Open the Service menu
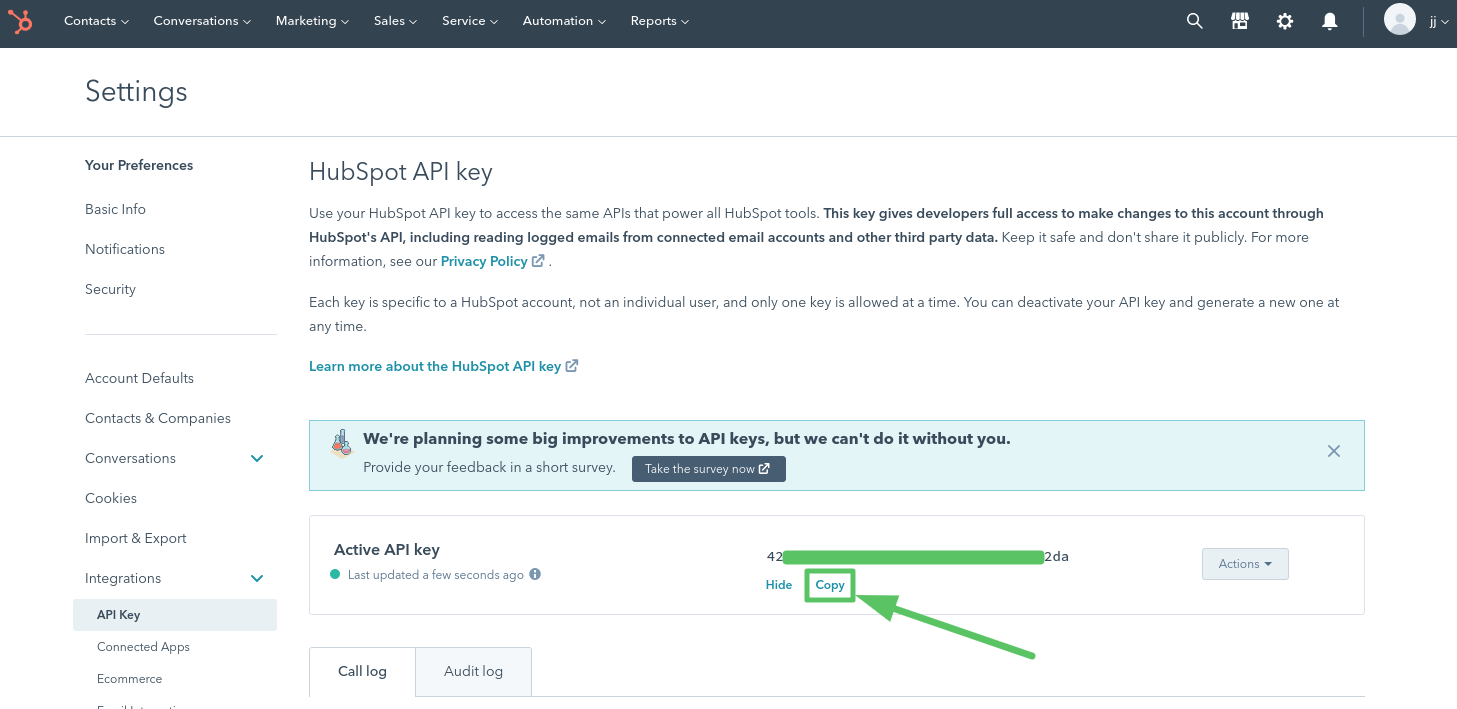The height and width of the screenshot is (709, 1457). 470,21
